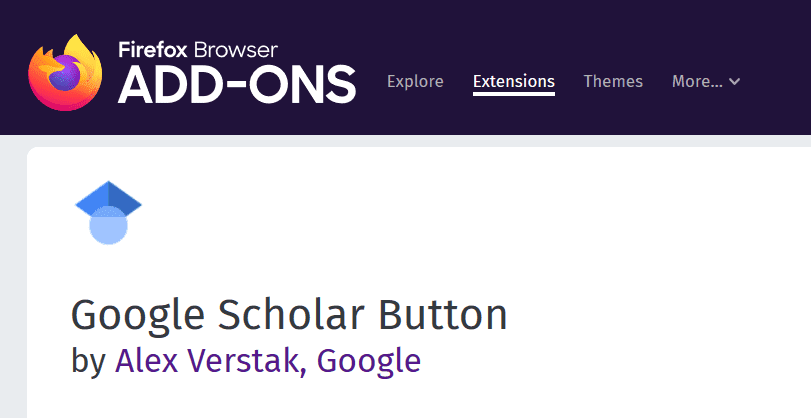Click the blue mortarboard top of Scholar icon
This screenshot has width=811, height=418.
point(108,199)
